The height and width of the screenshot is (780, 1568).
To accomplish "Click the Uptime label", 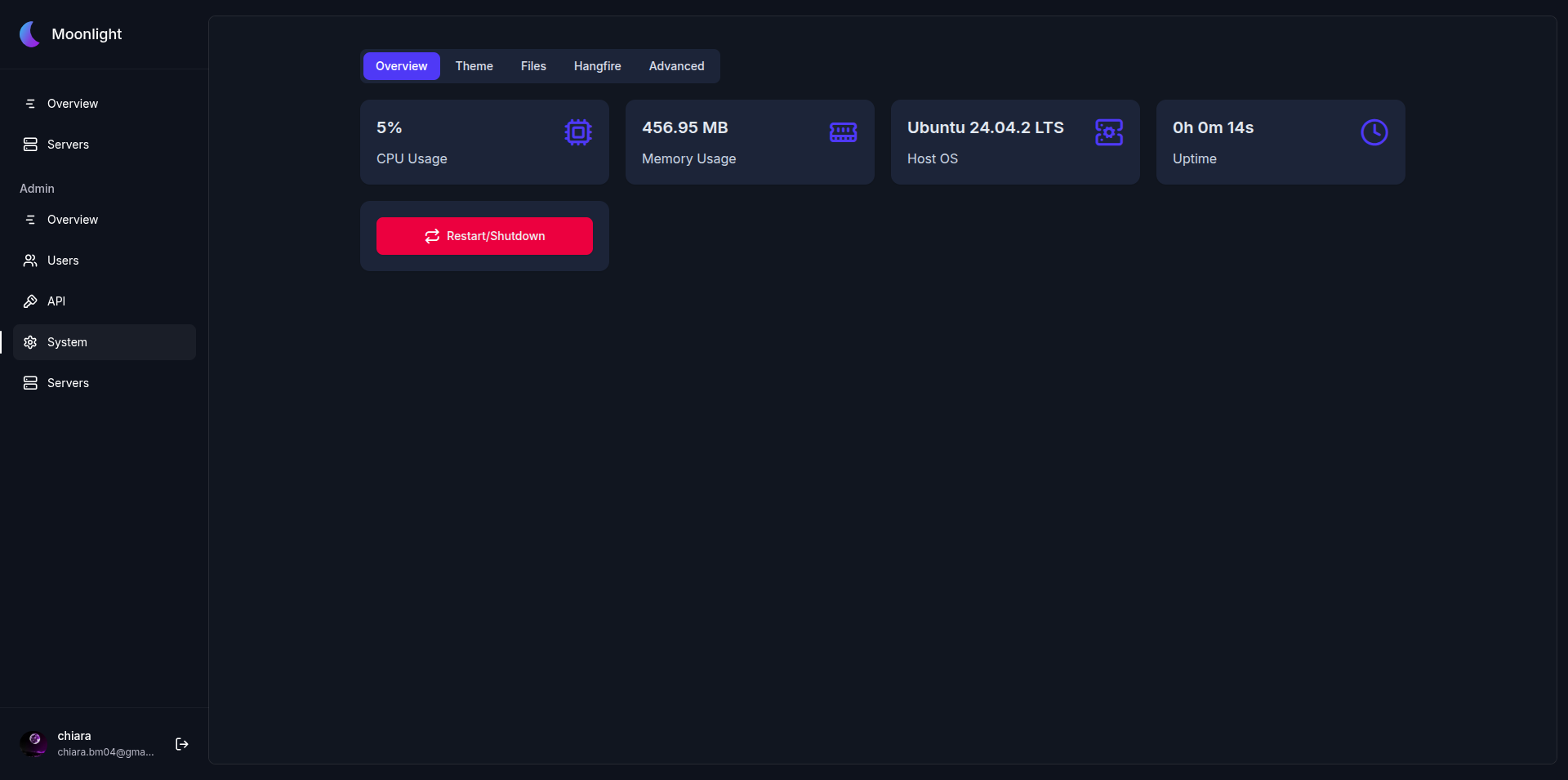I will click(1195, 158).
